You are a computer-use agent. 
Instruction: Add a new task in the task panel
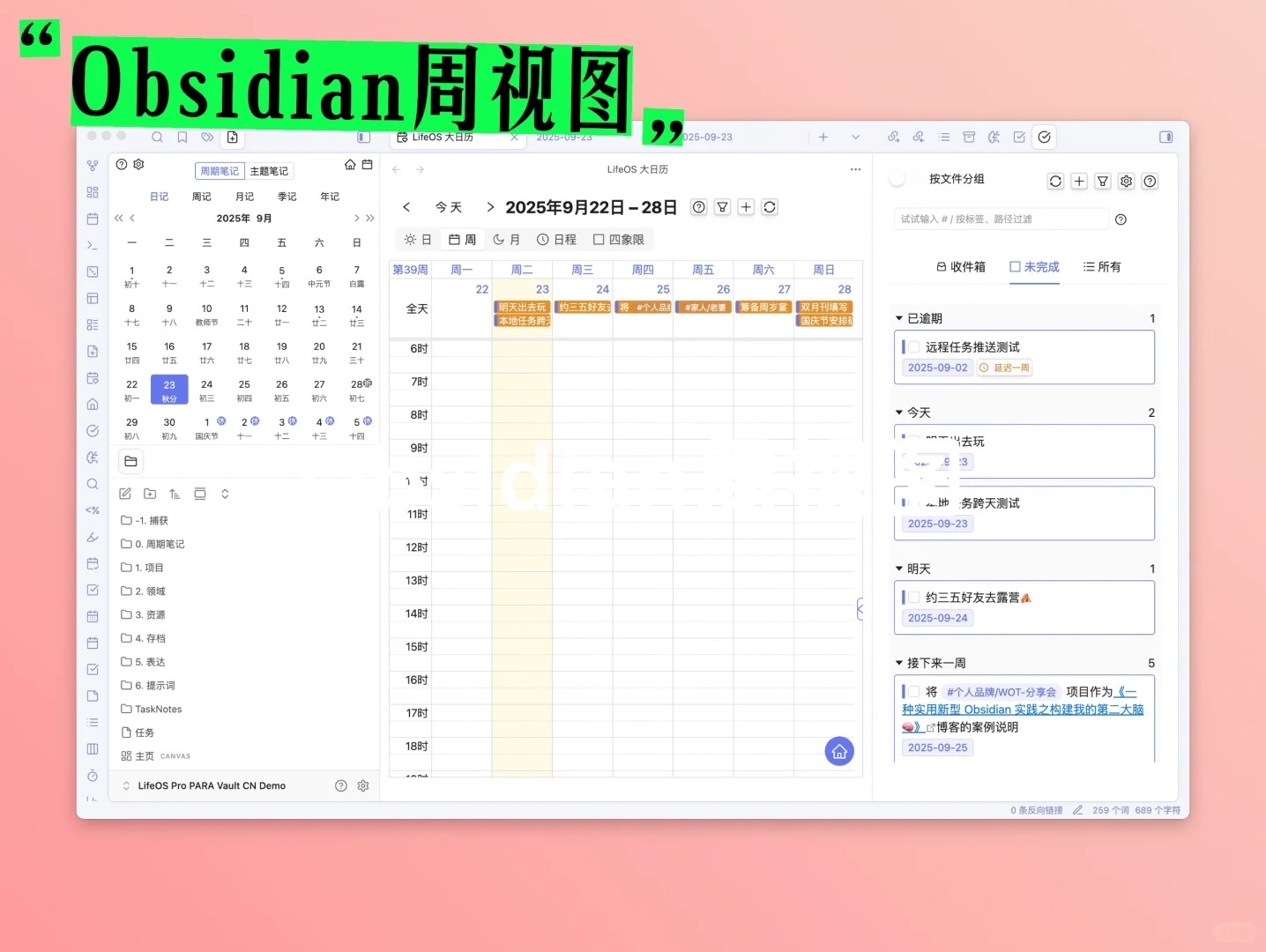point(1079,181)
